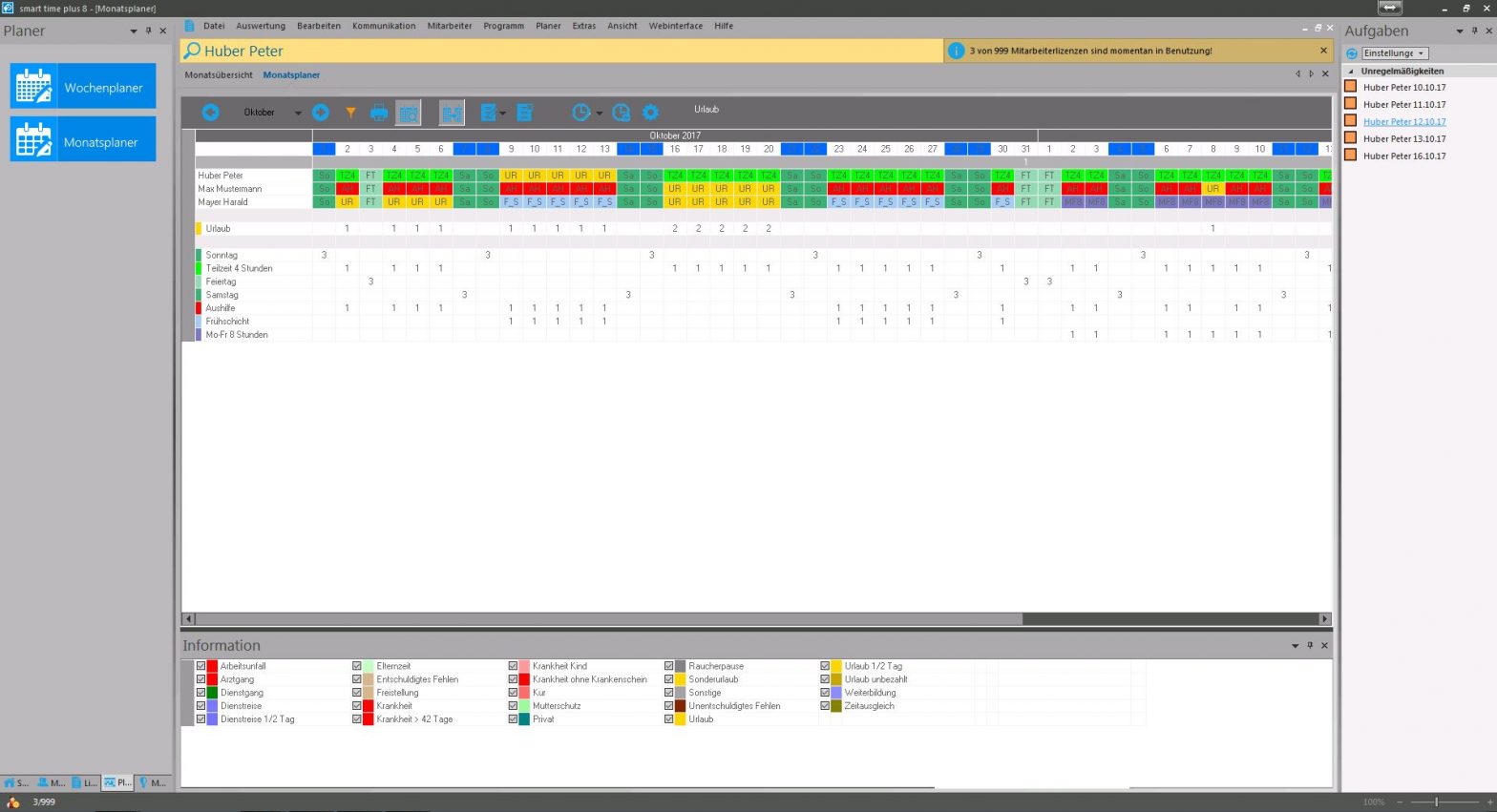
Task: Click the yellow Urlaub color swatch in legend
Action: [681, 719]
